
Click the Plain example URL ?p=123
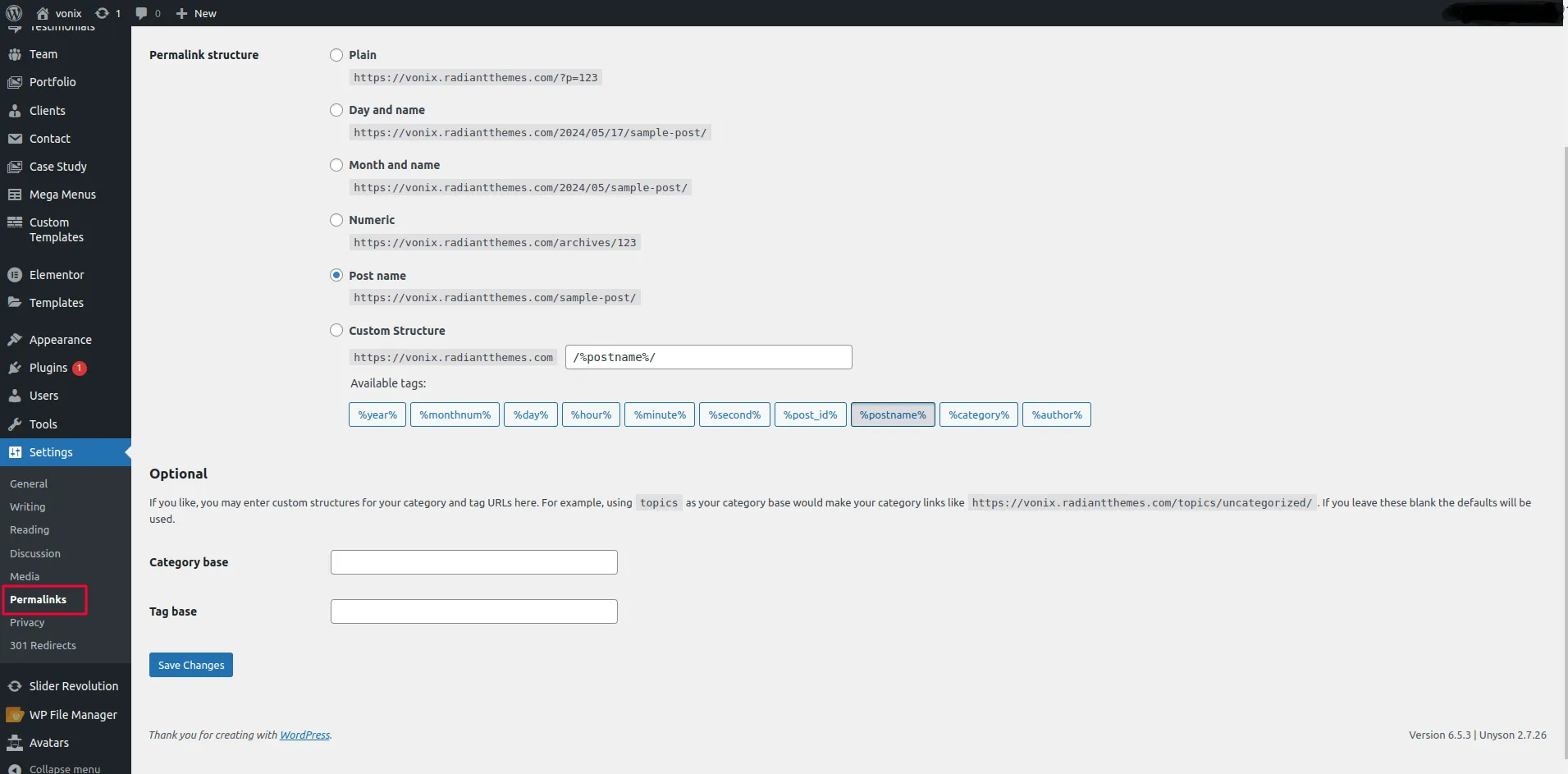point(476,77)
